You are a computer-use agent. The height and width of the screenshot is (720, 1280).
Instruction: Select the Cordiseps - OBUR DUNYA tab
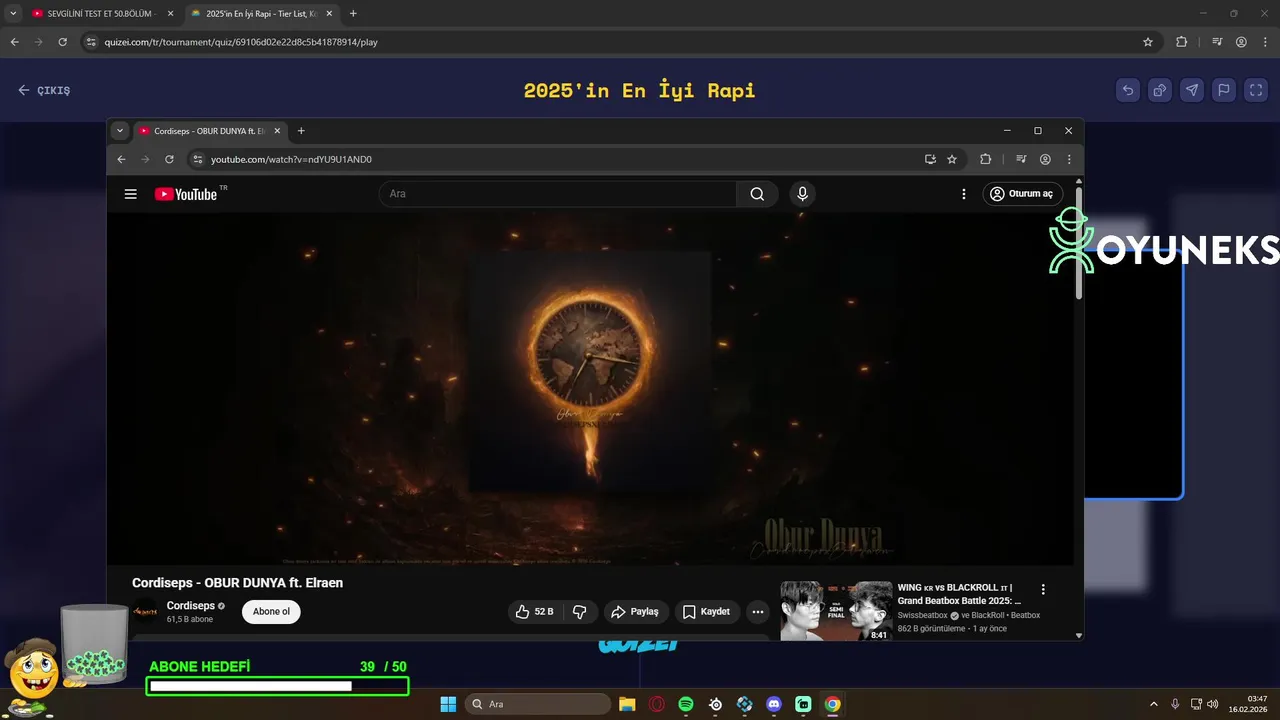(210, 131)
